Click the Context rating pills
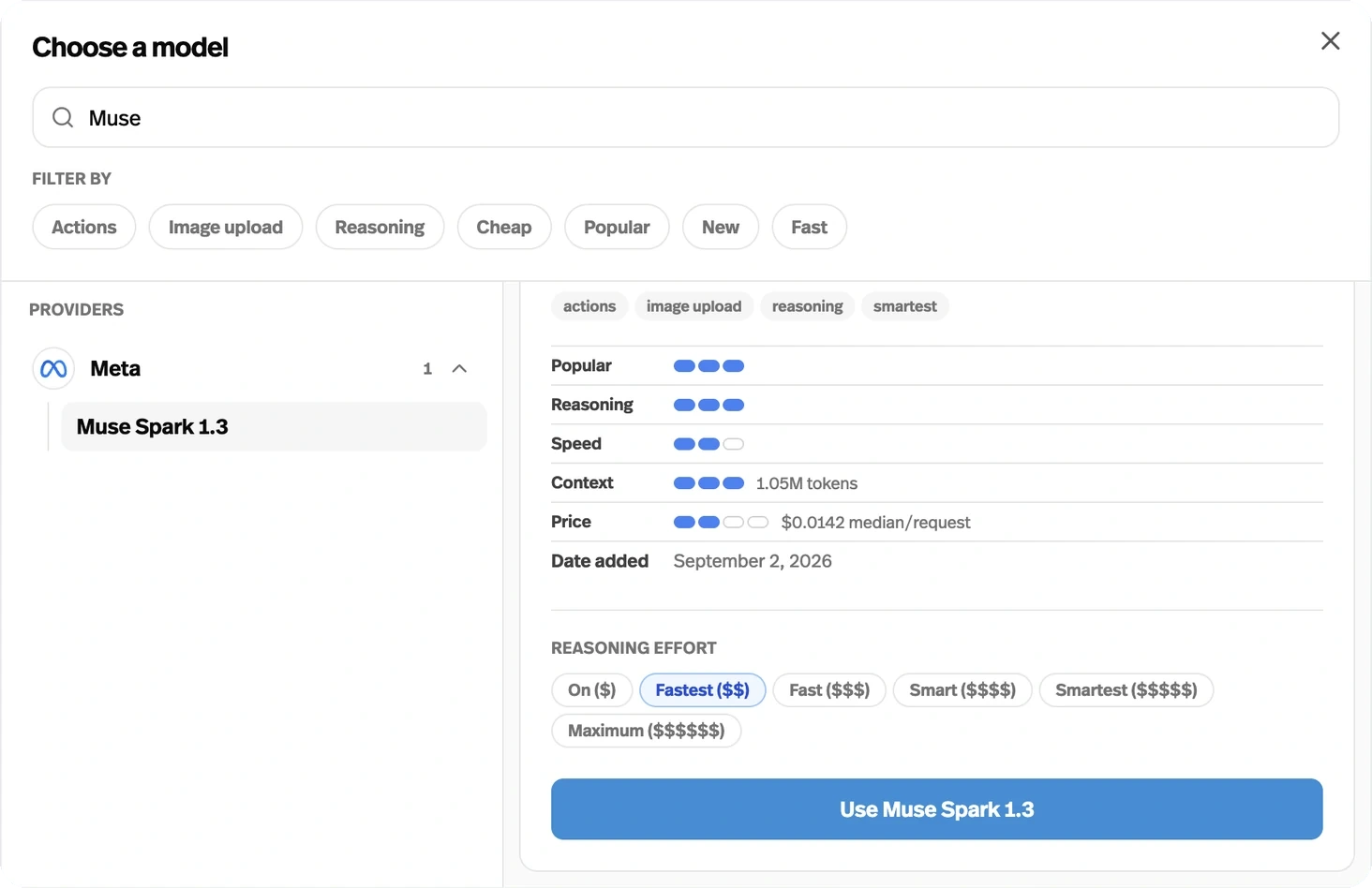The height and width of the screenshot is (888, 1372). pos(709,483)
